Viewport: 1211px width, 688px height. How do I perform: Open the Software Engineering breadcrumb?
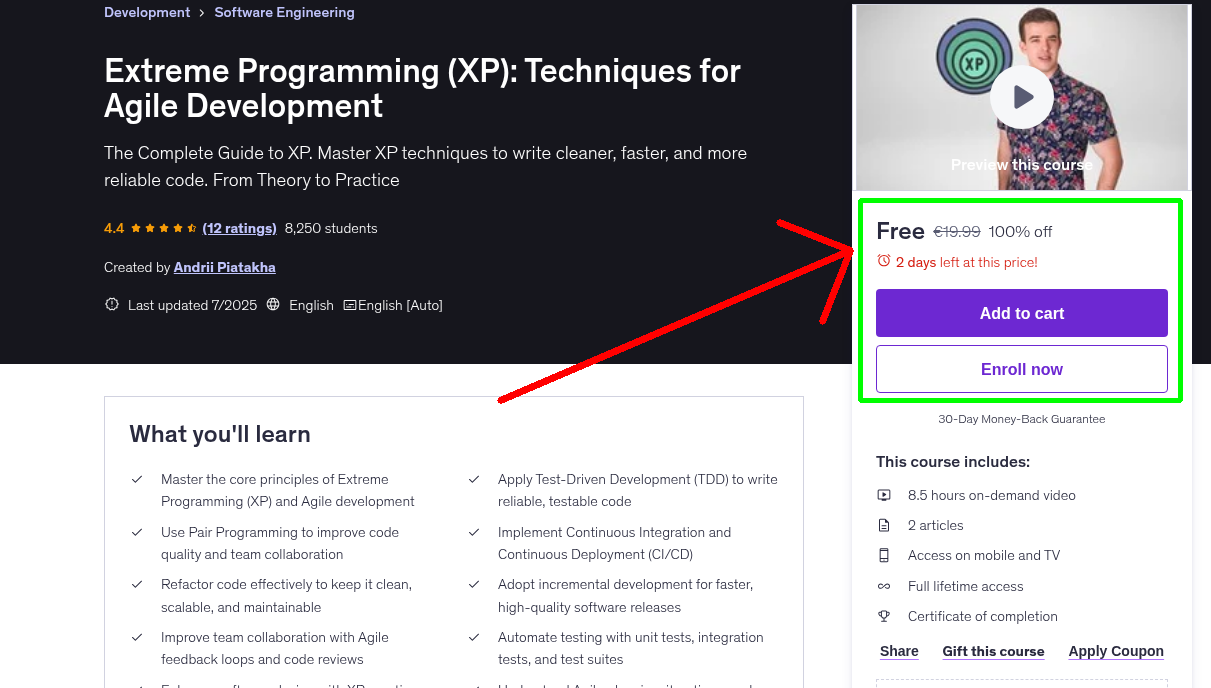[284, 12]
